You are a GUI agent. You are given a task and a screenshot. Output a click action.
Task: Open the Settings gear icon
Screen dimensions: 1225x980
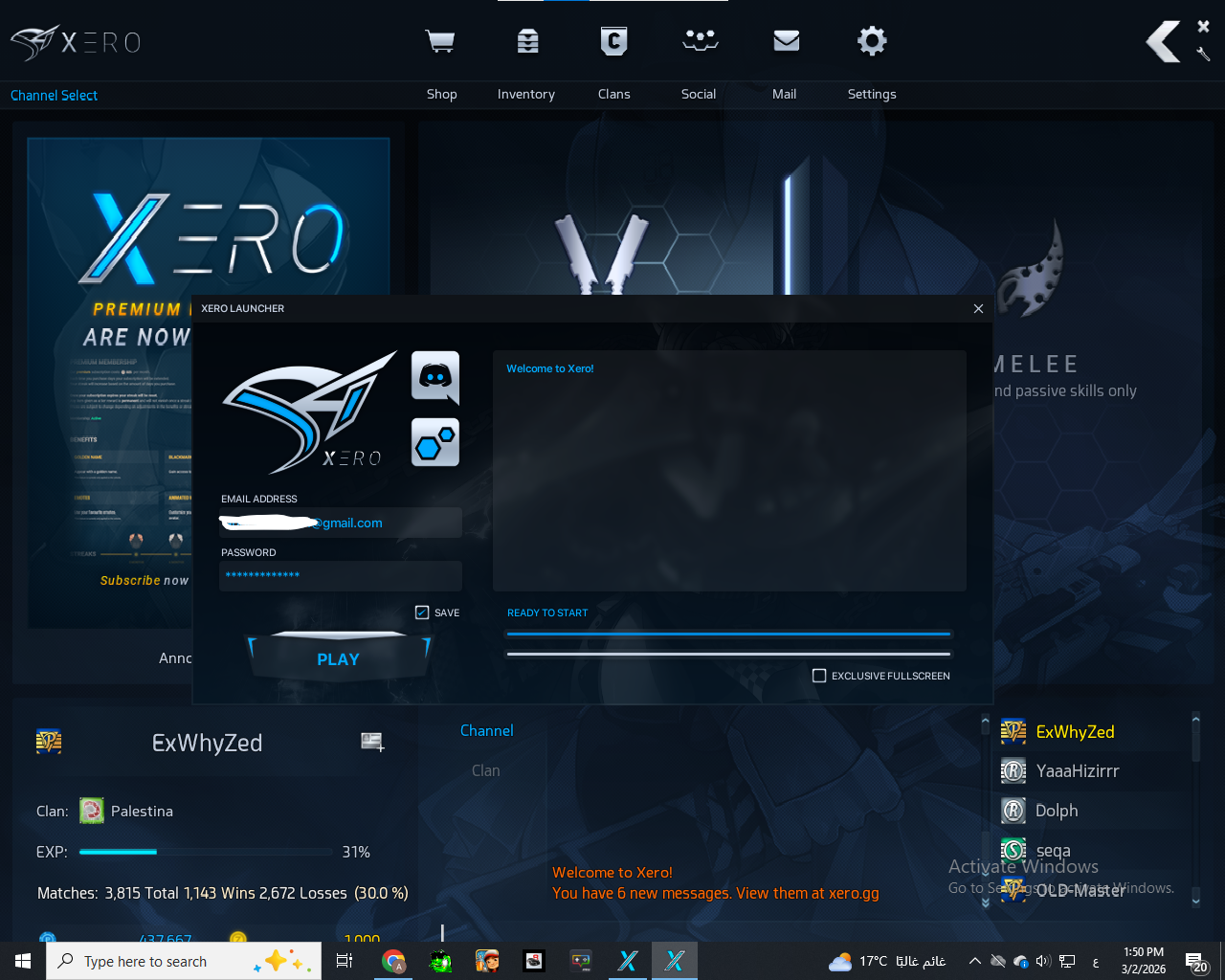(872, 41)
